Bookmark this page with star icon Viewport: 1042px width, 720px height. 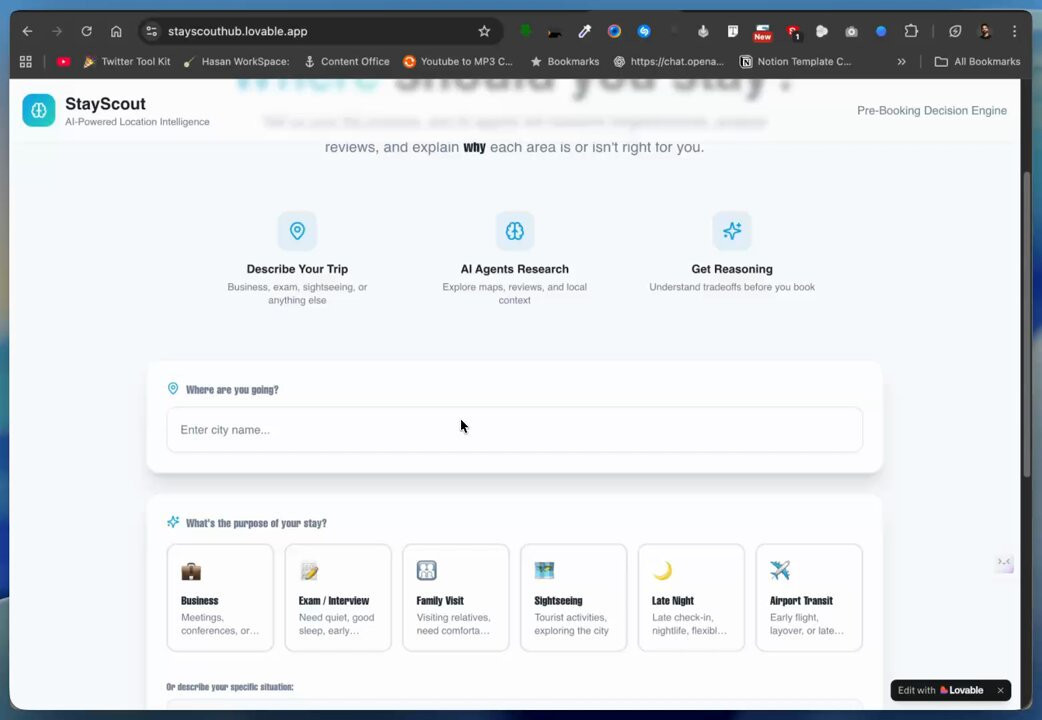pyautogui.click(x=484, y=31)
